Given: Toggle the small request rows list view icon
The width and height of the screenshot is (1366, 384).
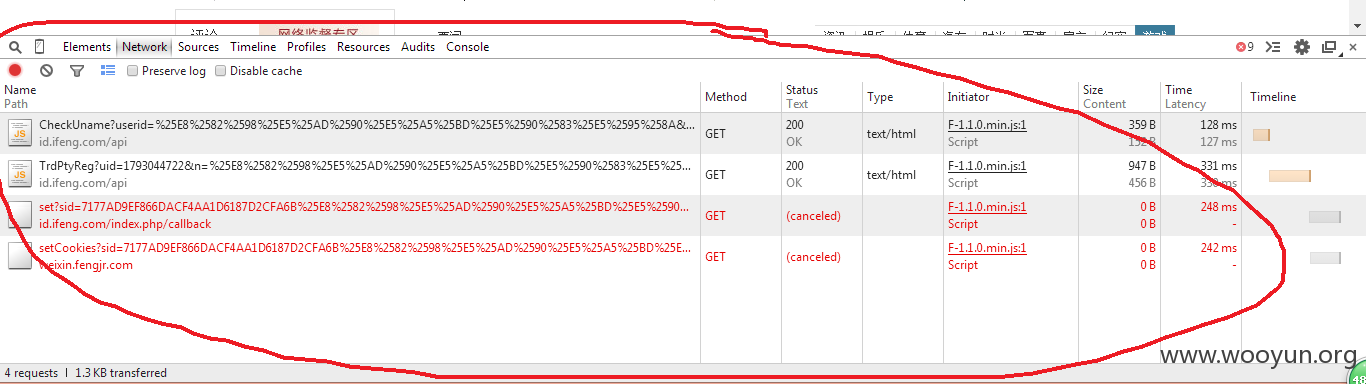Looking at the screenshot, I should click(108, 71).
